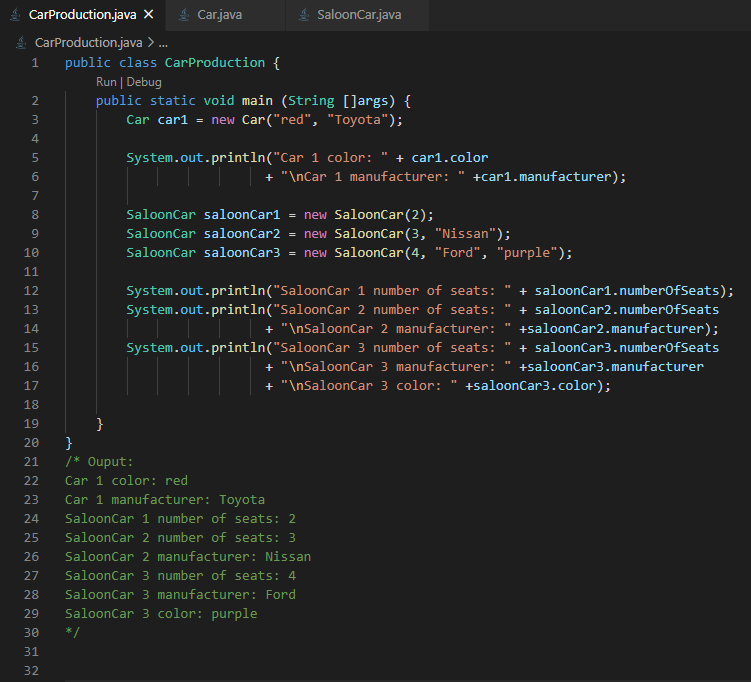Click "Ford" string on line 10

click(x=457, y=253)
